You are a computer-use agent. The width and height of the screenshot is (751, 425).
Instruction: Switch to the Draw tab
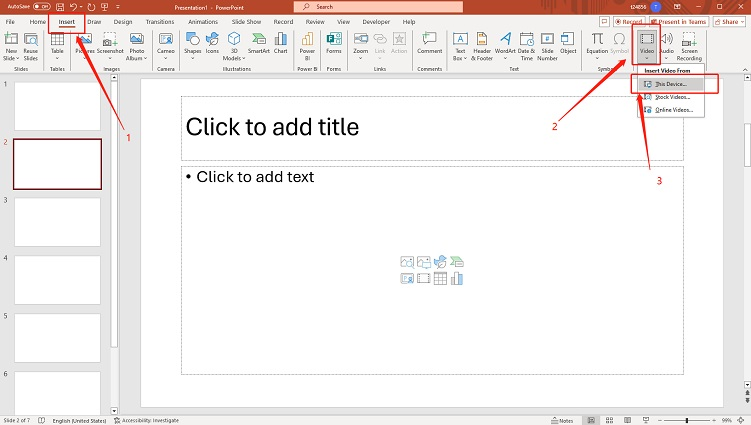click(94, 22)
